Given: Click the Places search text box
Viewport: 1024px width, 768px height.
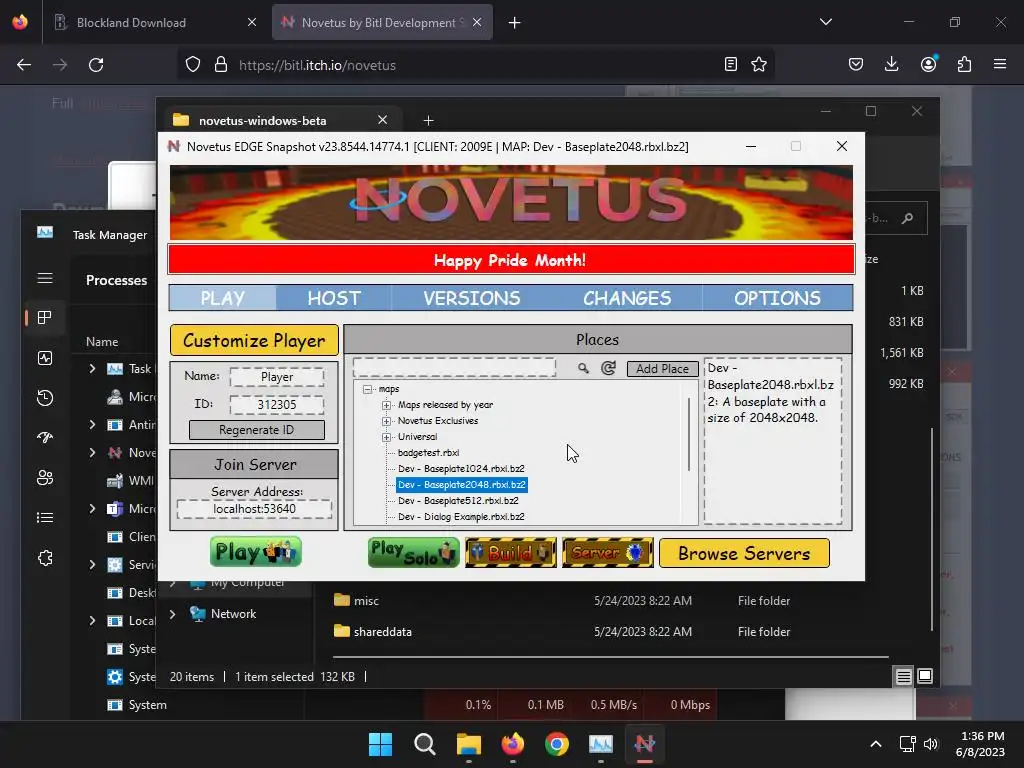Looking at the screenshot, I should tap(455, 367).
